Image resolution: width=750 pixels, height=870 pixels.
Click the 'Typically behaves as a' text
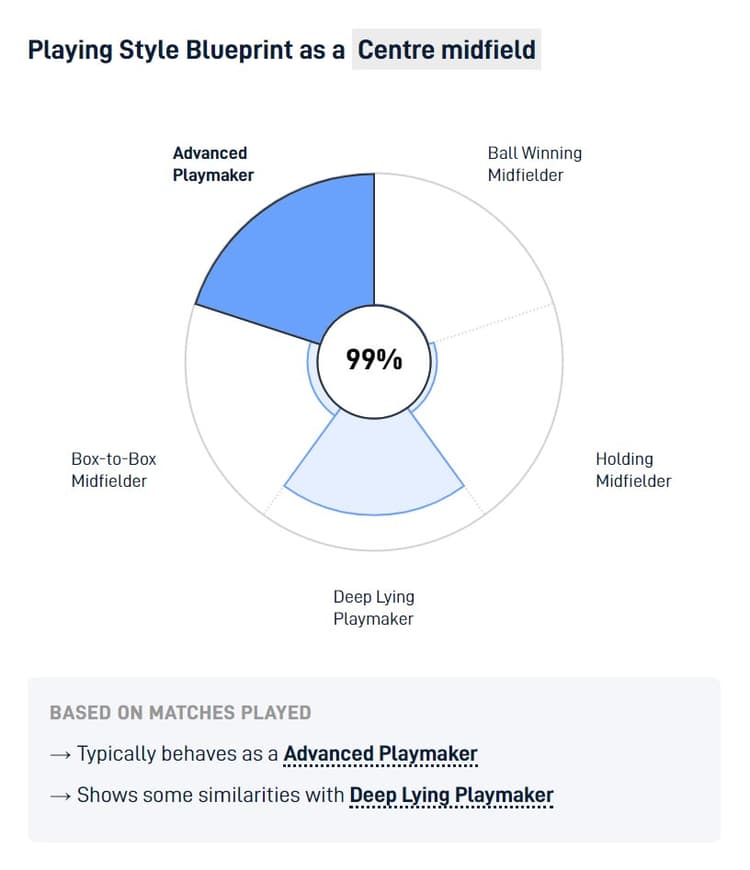coord(177,754)
